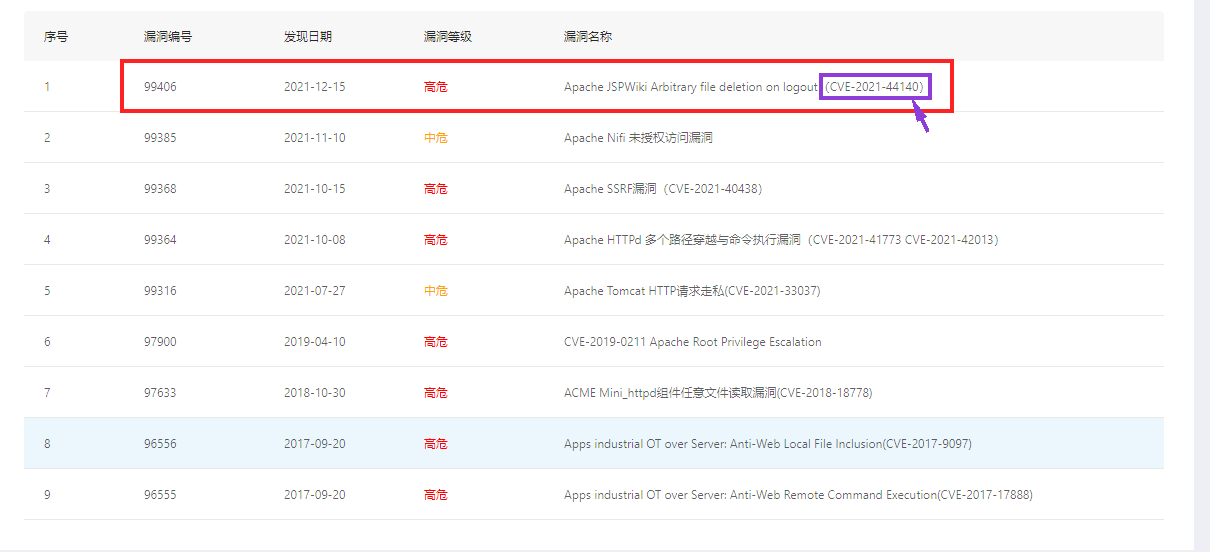Image resolution: width=1210 pixels, height=552 pixels.
Task: Click 高危 level for entry 96555
Action: click(x=436, y=495)
